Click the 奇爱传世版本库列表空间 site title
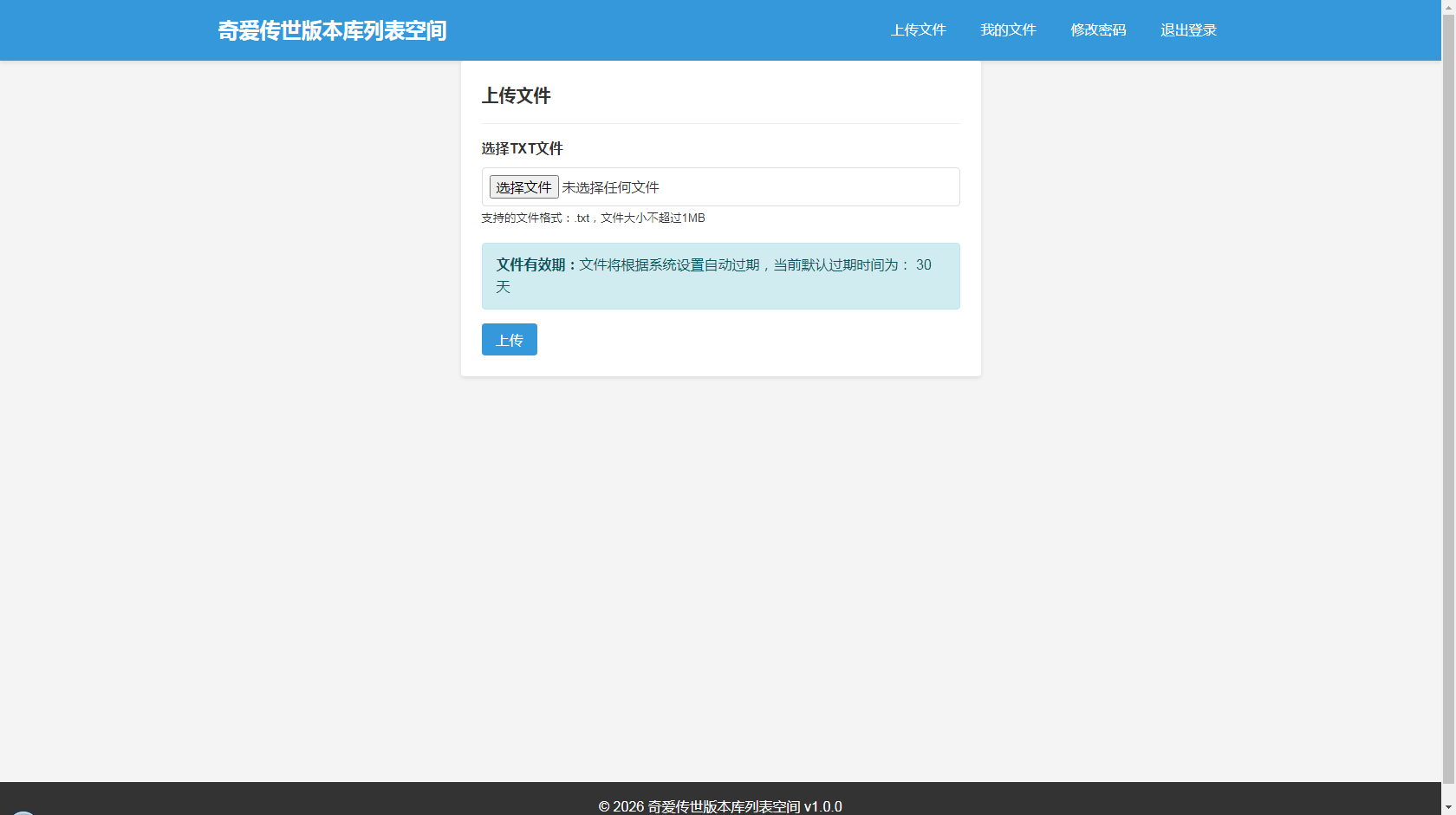The height and width of the screenshot is (815, 1456). [x=332, y=30]
